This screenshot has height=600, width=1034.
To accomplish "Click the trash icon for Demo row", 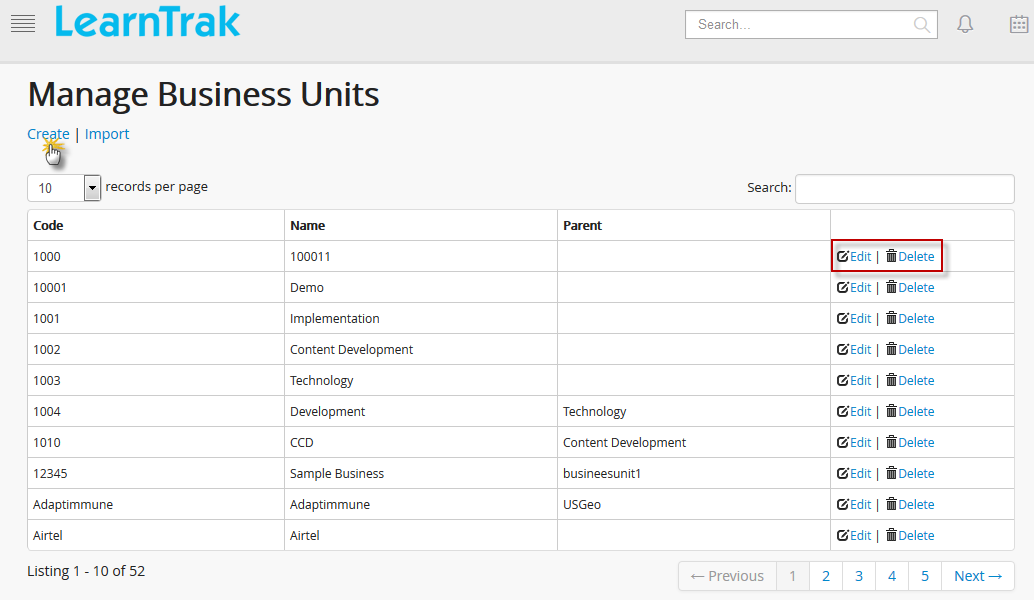I will [x=891, y=287].
